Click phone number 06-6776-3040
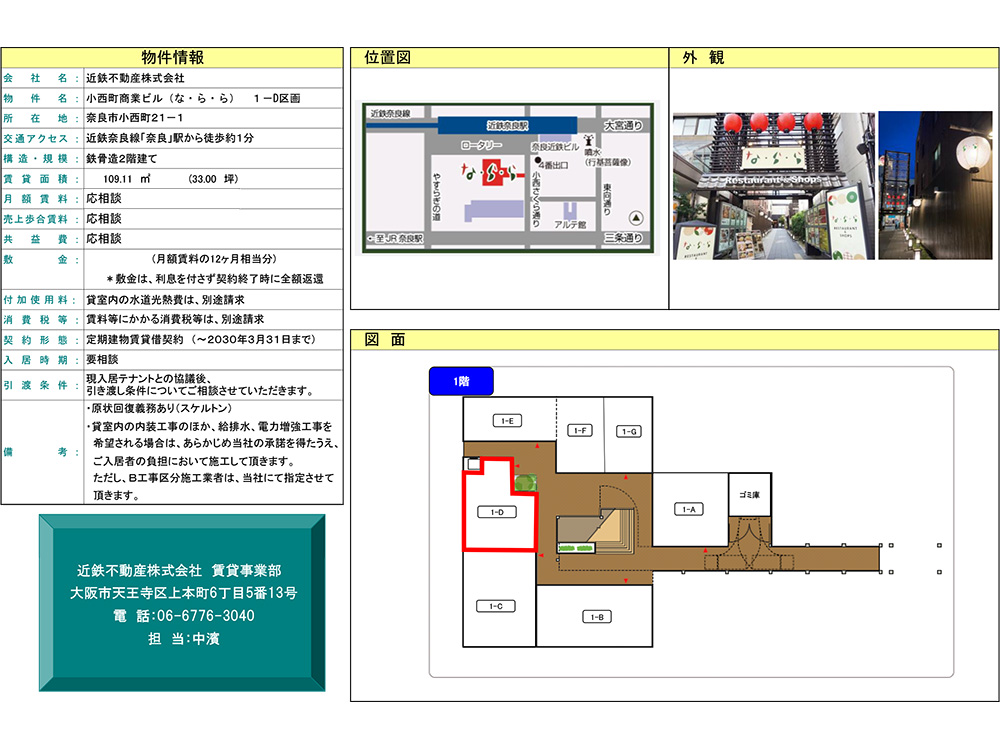This screenshot has width=1000, height=750. [x=205, y=615]
